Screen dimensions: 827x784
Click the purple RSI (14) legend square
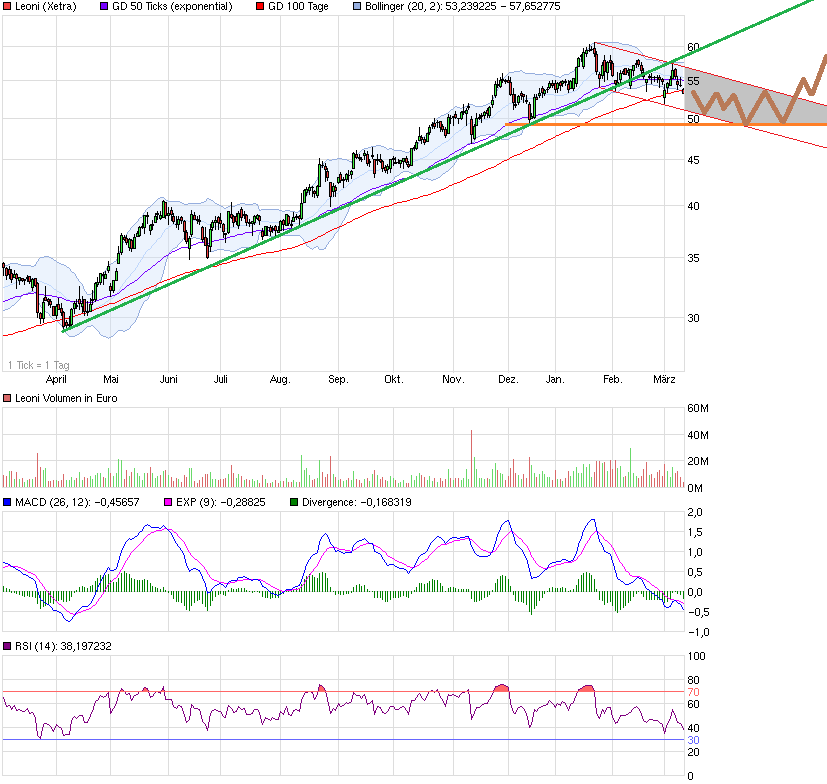(7, 646)
